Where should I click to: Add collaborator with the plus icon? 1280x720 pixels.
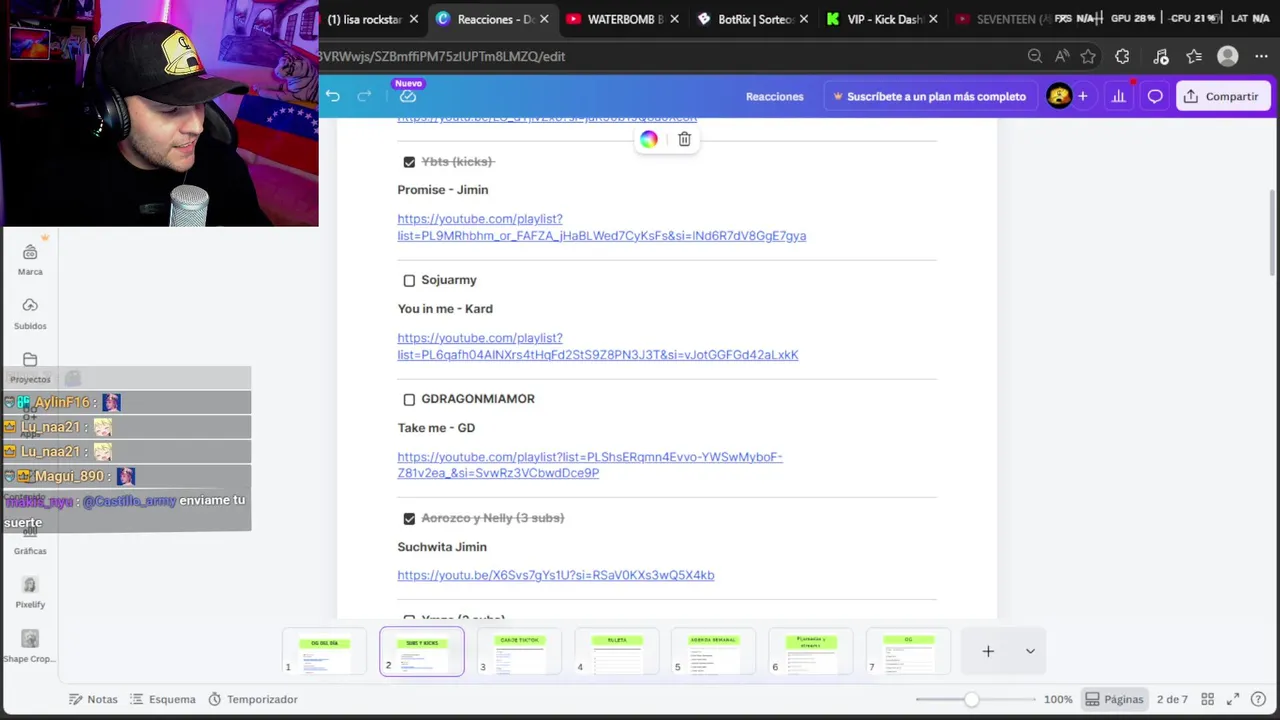1082,96
